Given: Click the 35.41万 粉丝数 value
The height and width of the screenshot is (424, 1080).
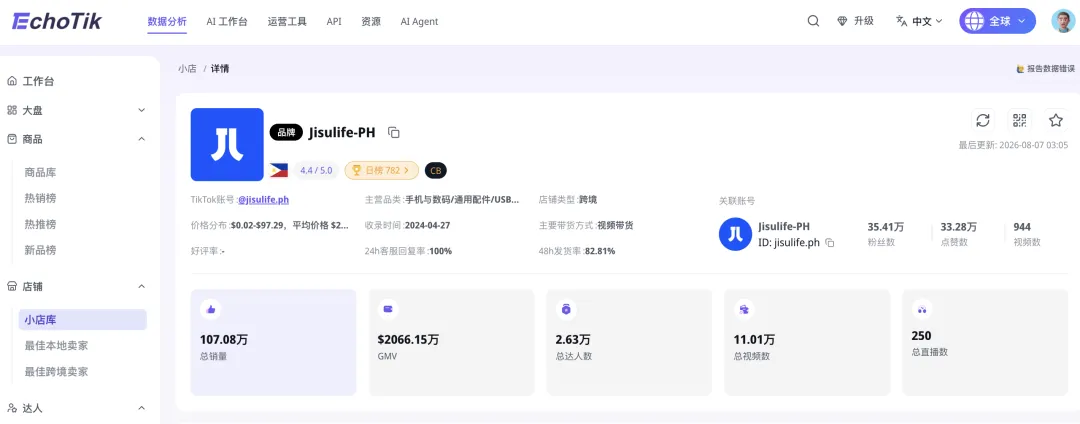Looking at the screenshot, I should pos(886,227).
